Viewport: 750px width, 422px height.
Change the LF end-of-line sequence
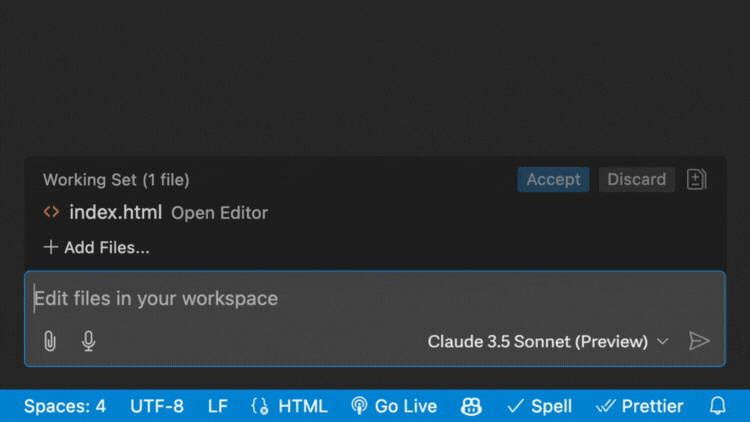(218, 406)
